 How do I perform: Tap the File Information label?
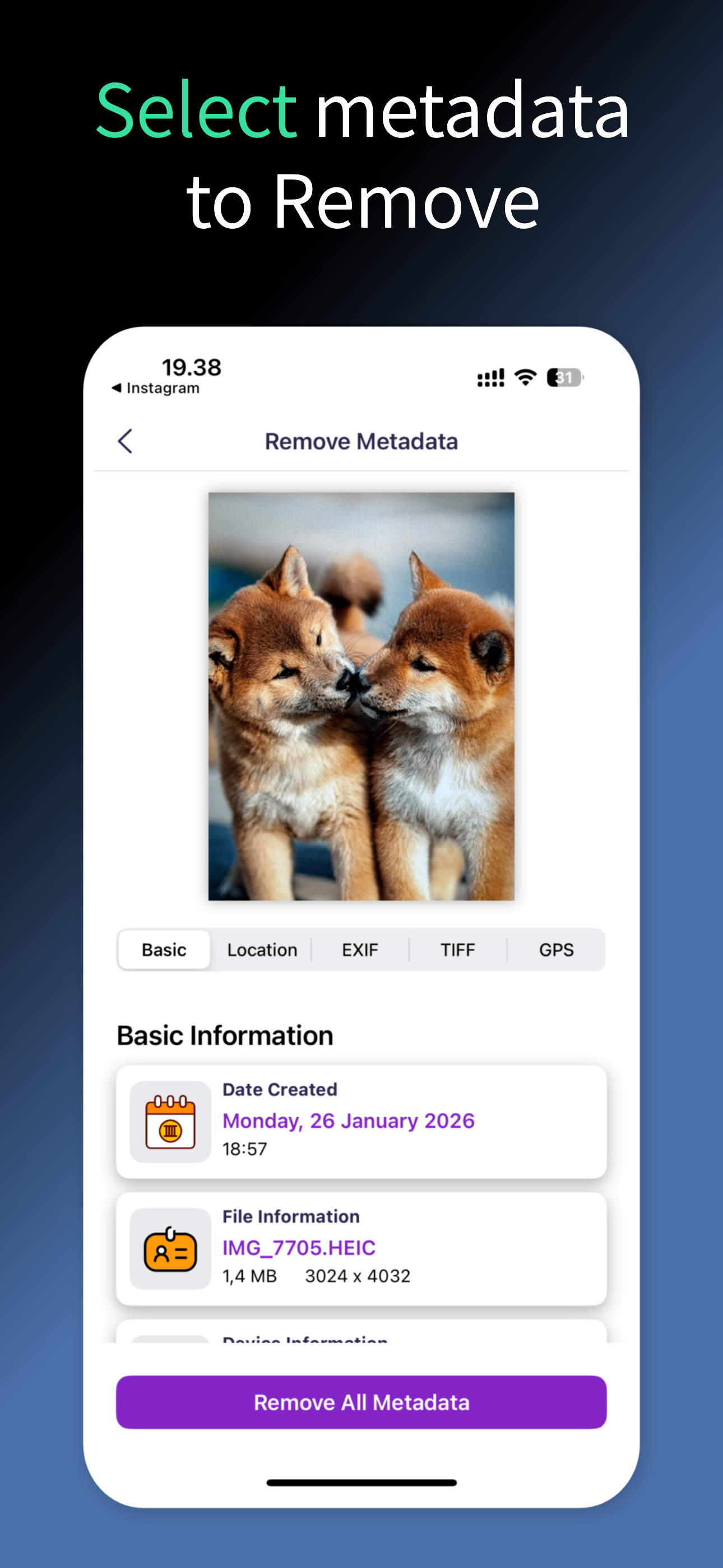coord(291,1216)
